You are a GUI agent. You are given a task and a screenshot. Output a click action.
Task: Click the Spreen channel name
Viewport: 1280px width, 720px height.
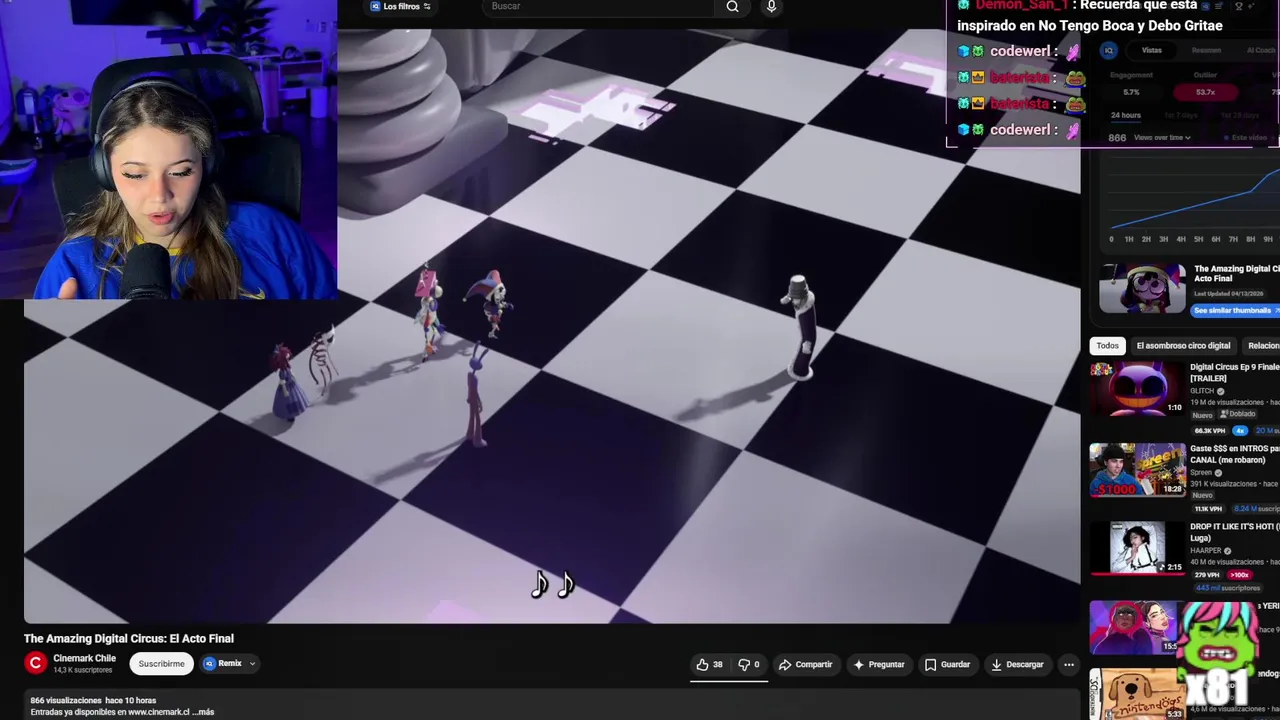tap(1200, 472)
